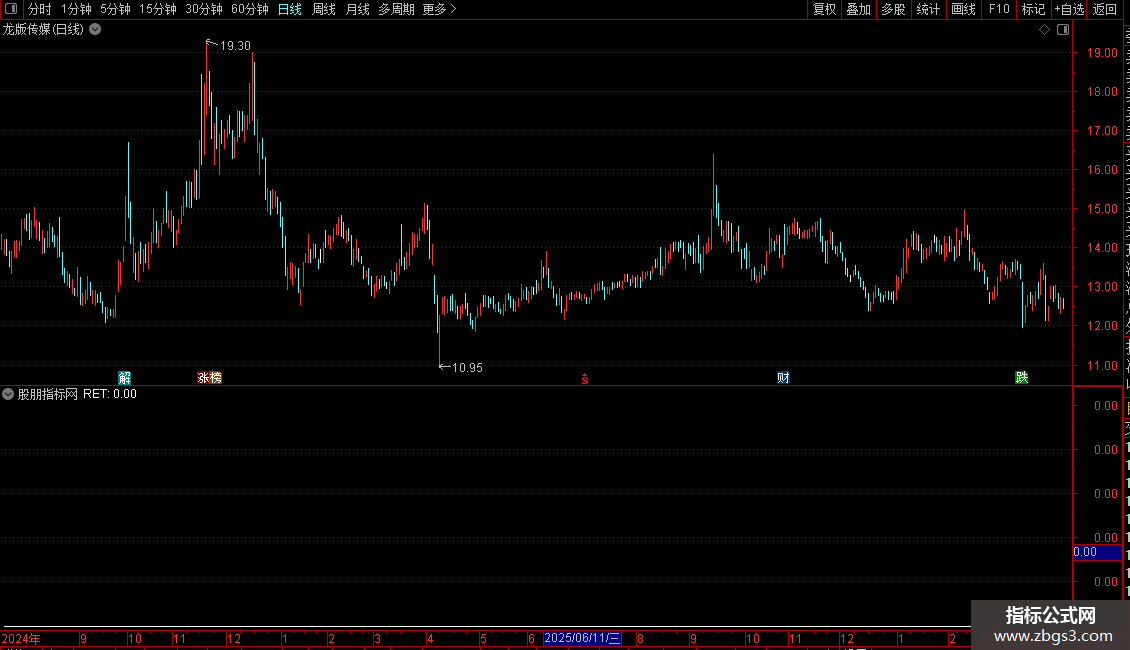Toggle the side panel icon in chart header
The image size is (1130, 650).
pos(1063,30)
